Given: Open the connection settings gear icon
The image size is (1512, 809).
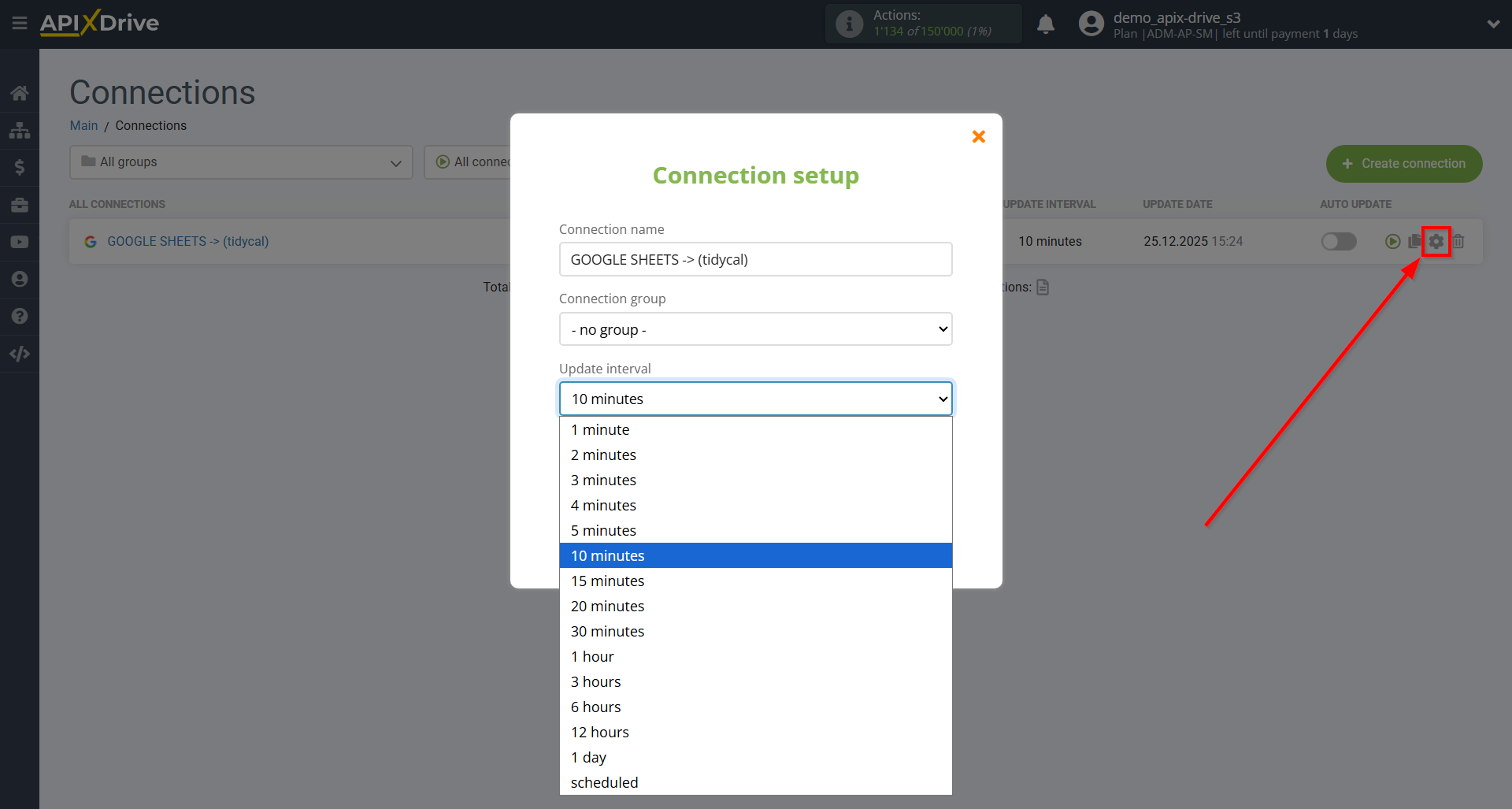Looking at the screenshot, I should tap(1436, 241).
